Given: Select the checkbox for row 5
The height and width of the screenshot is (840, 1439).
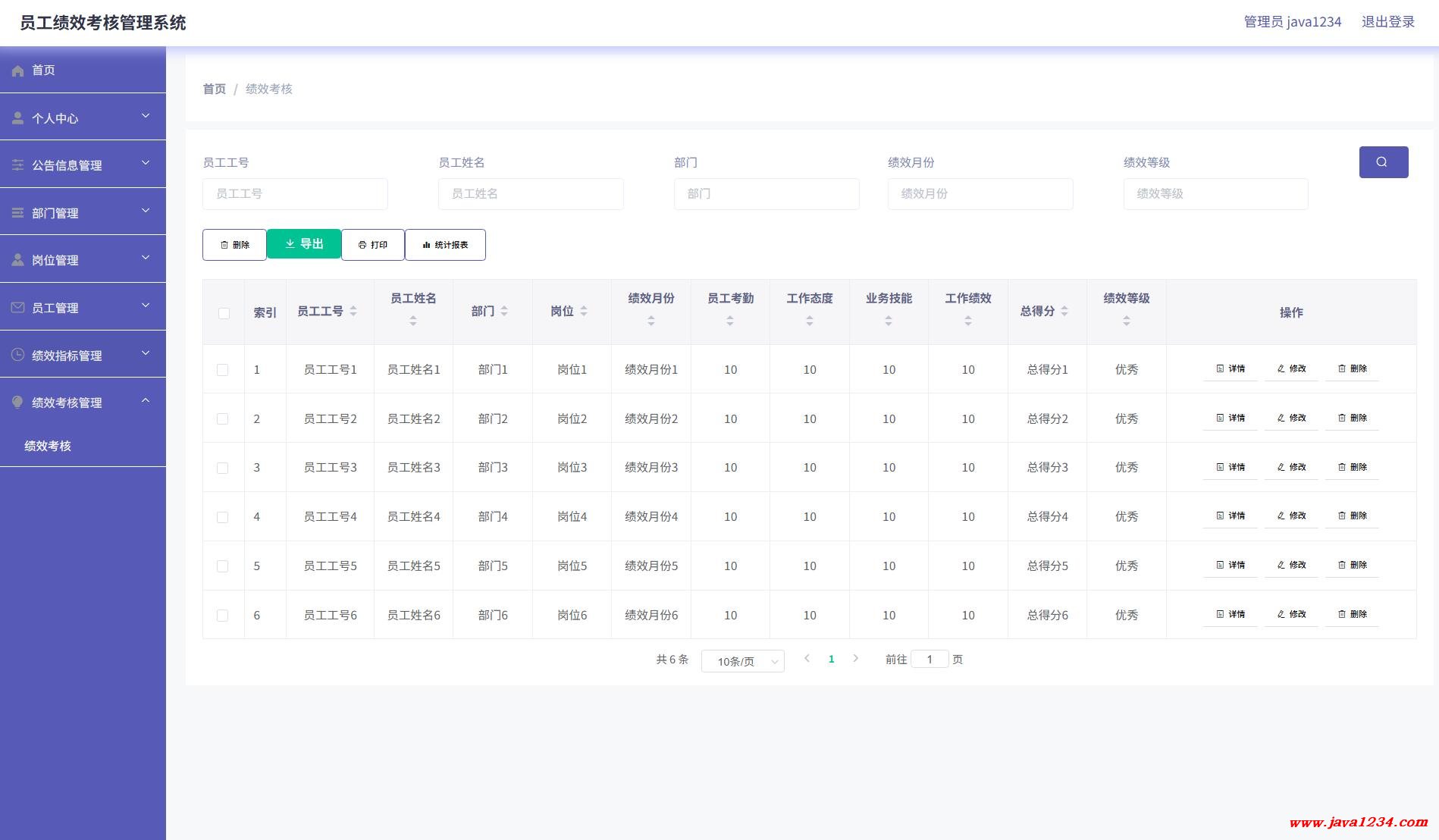Looking at the screenshot, I should coord(222,566).
